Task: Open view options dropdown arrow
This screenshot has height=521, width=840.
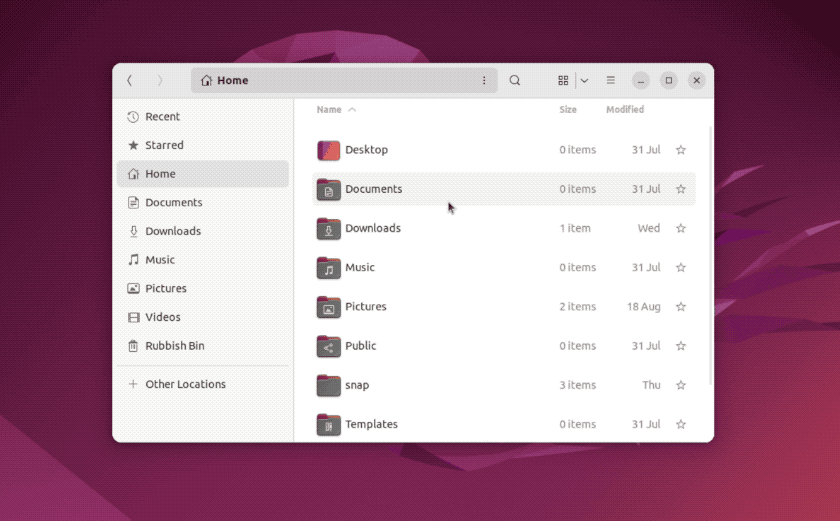Action: tap(584, 80)
